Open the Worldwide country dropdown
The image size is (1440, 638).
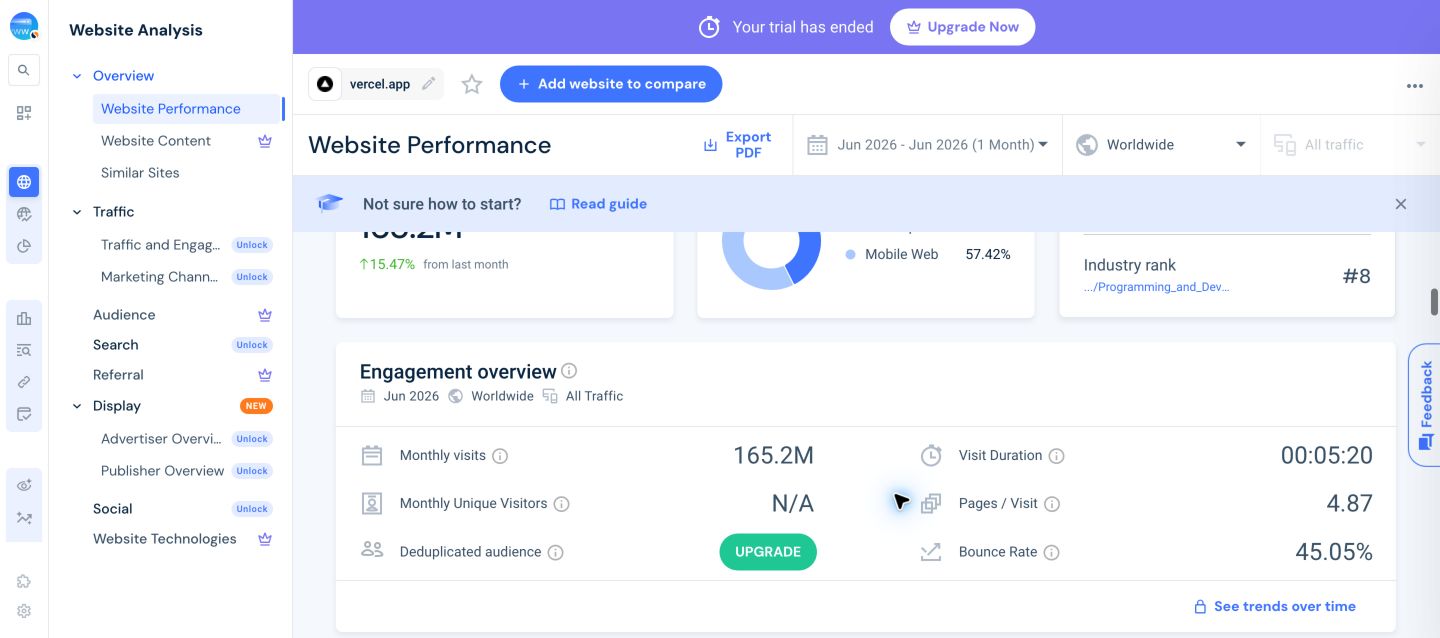click(1161, 145)
